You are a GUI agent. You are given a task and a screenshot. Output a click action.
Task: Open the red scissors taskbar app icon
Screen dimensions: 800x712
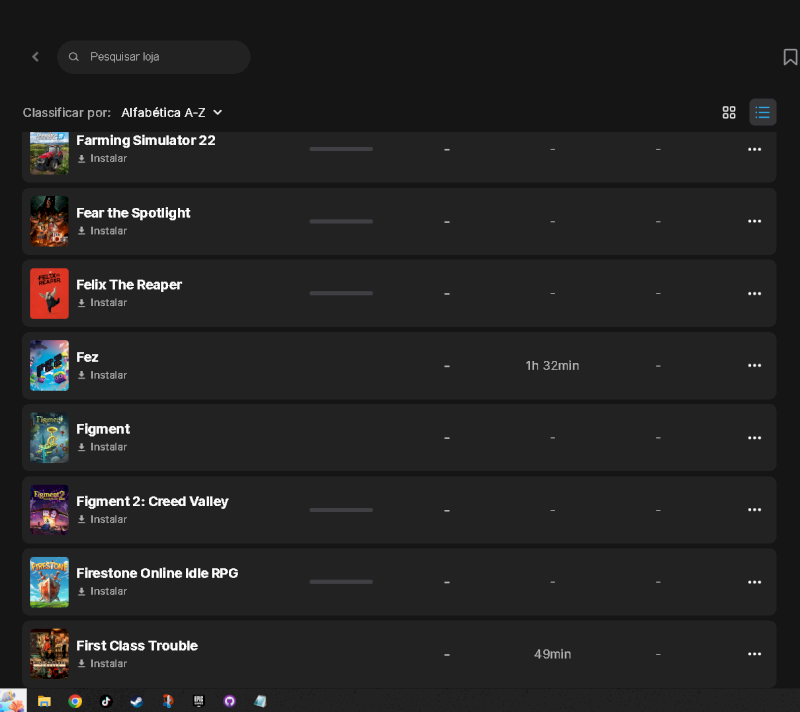point(167,702)
